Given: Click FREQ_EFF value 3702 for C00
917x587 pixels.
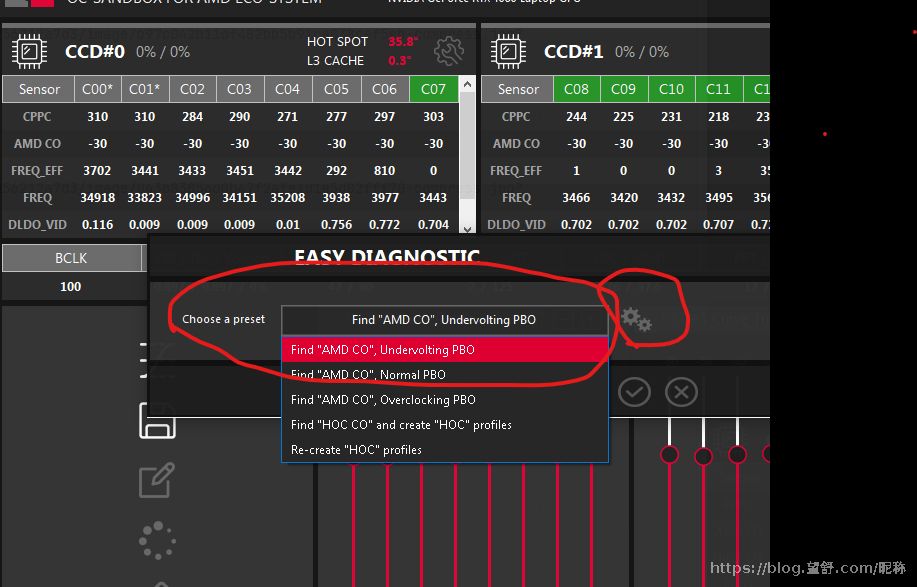Looking at the screenshot, I should pos(97,171).
